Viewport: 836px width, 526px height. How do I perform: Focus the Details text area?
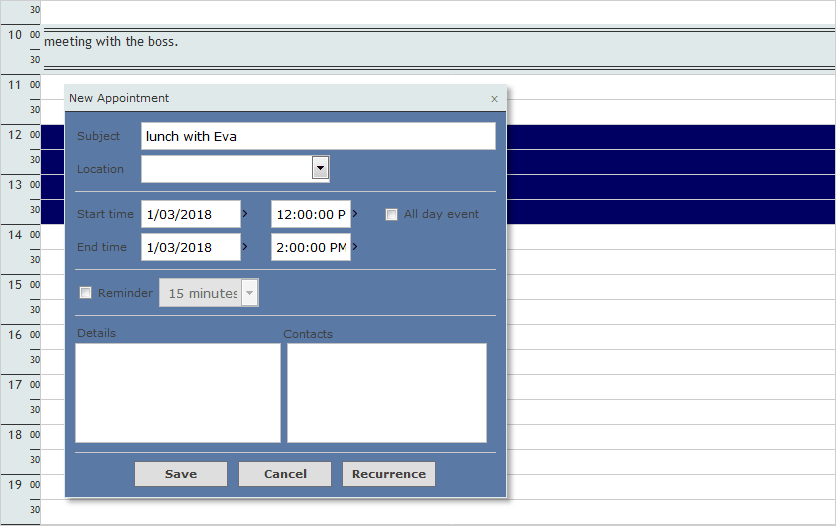tap(178, 393)
